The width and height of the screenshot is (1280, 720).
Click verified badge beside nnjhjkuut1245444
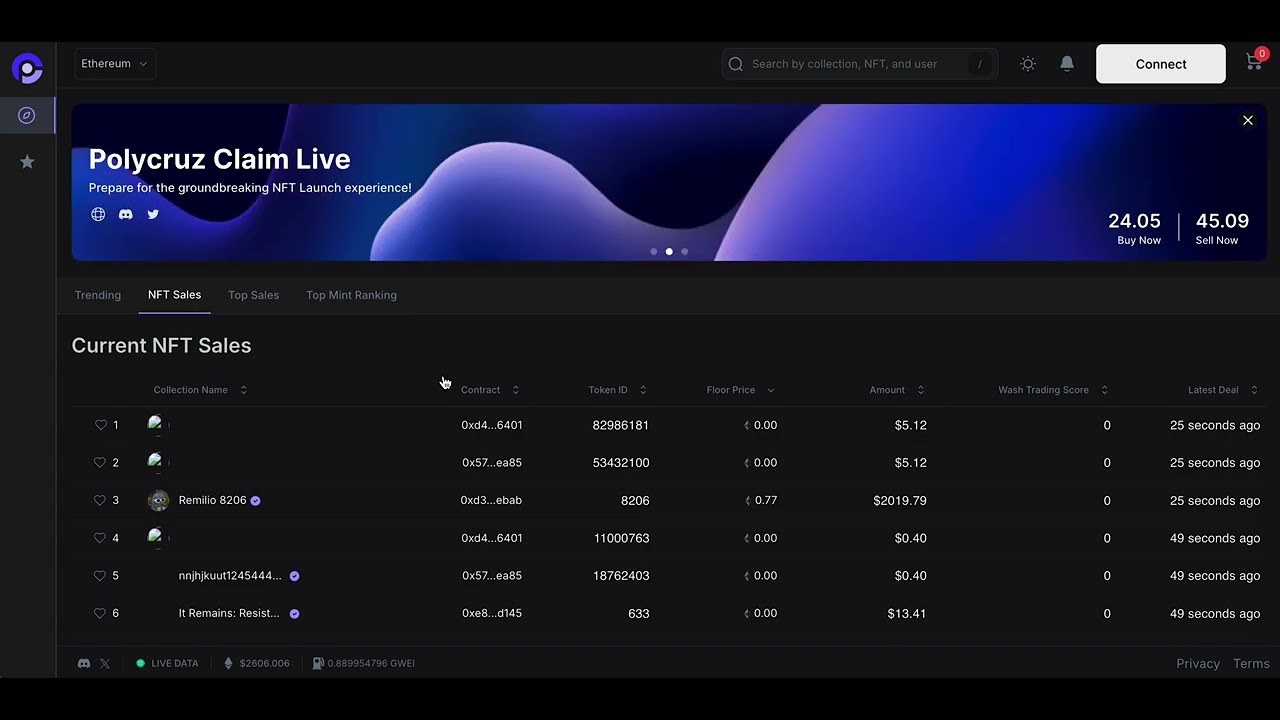pos(294,576)
